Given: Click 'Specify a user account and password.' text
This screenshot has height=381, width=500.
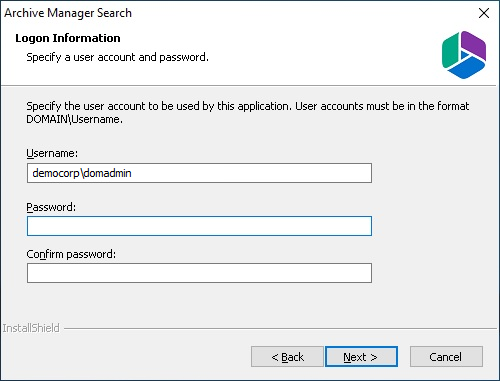Looking at the screenshot, I should [x=117, y=57].
